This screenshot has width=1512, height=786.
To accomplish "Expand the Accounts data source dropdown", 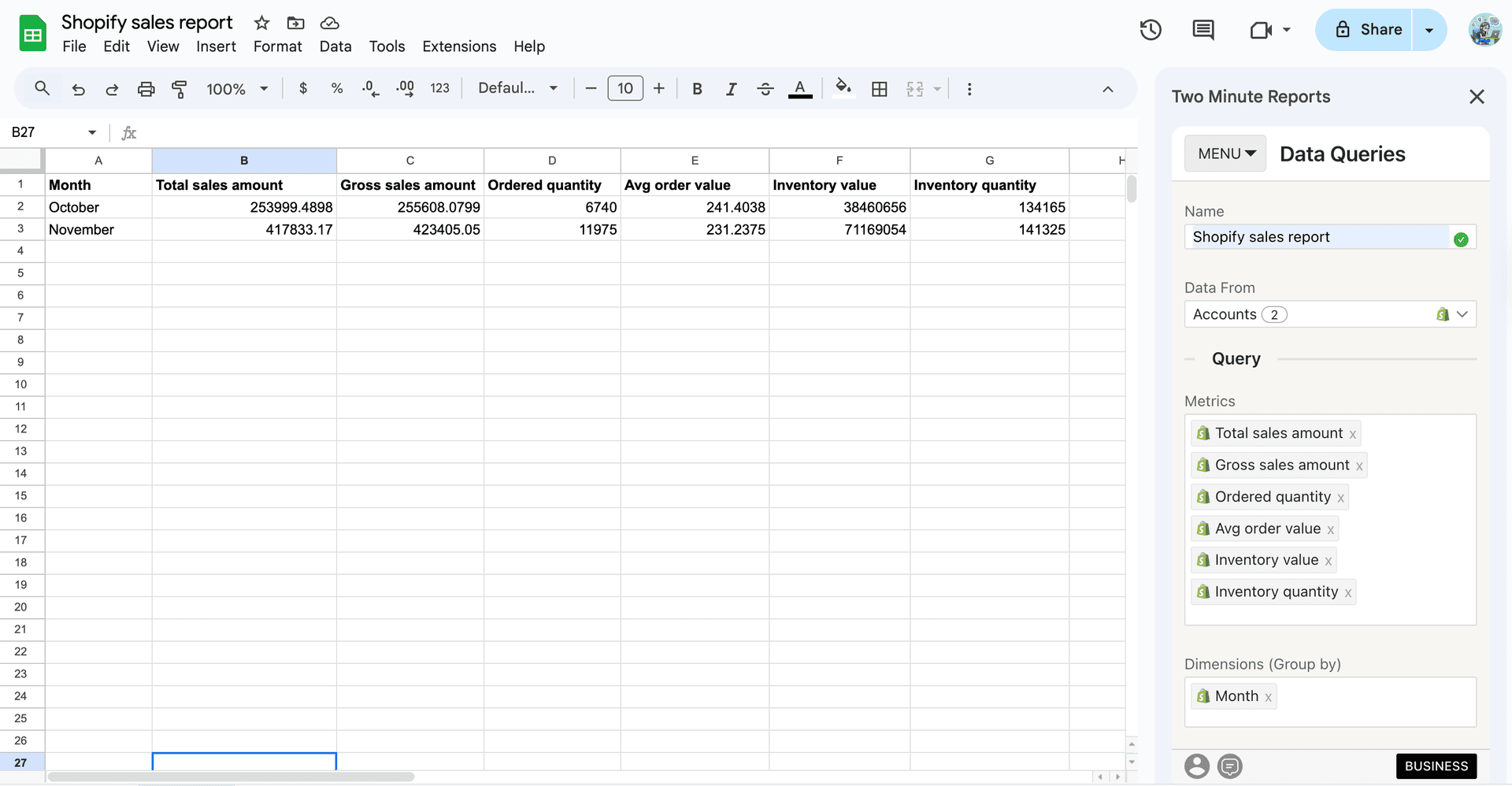I will click(x=1463, y=314).
